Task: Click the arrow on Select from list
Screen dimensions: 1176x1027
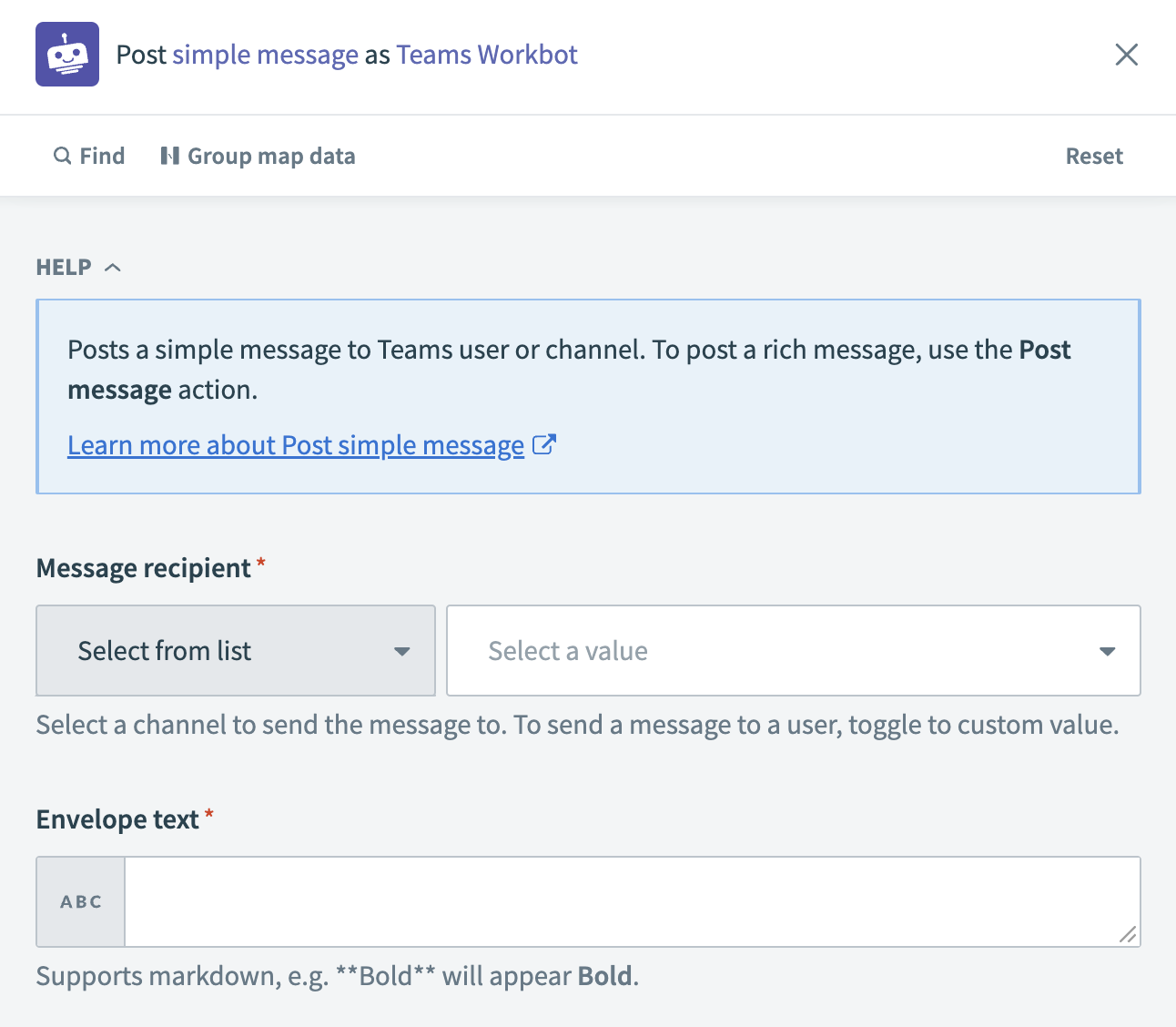Action: point(401,651)
